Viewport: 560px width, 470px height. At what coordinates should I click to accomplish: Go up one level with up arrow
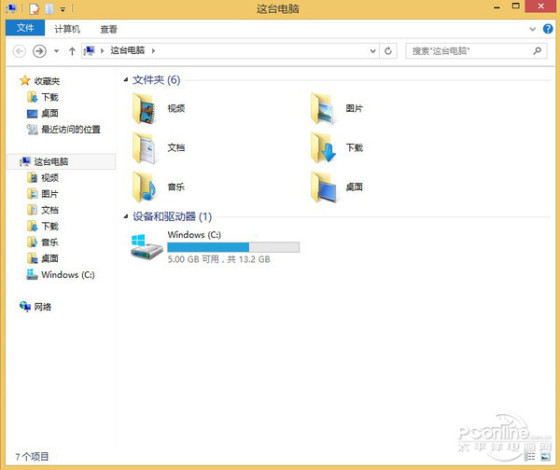(72, 51)
